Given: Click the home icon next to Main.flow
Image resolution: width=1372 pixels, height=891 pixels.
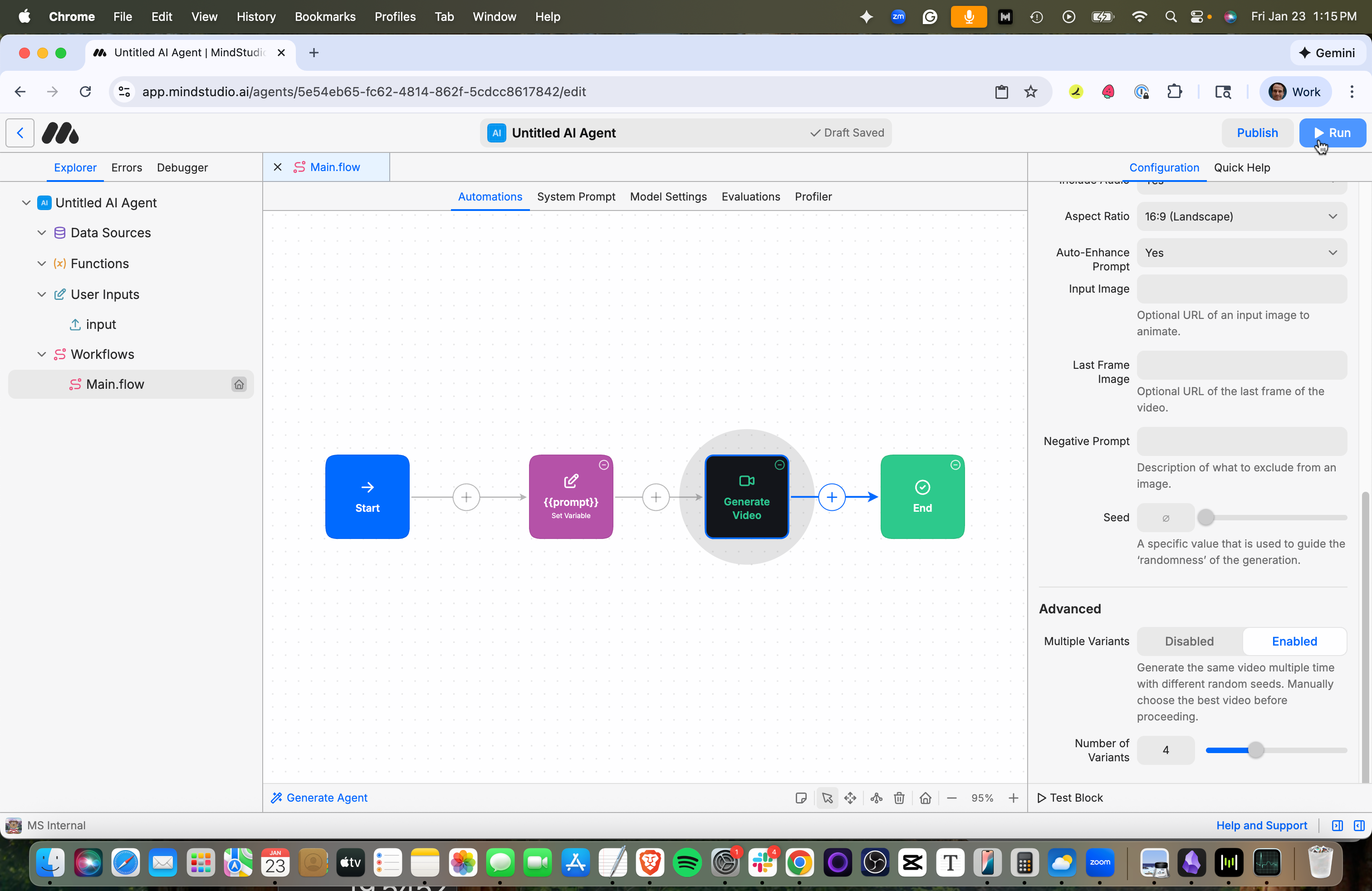Looking at the screenshot, I should 239,384.
